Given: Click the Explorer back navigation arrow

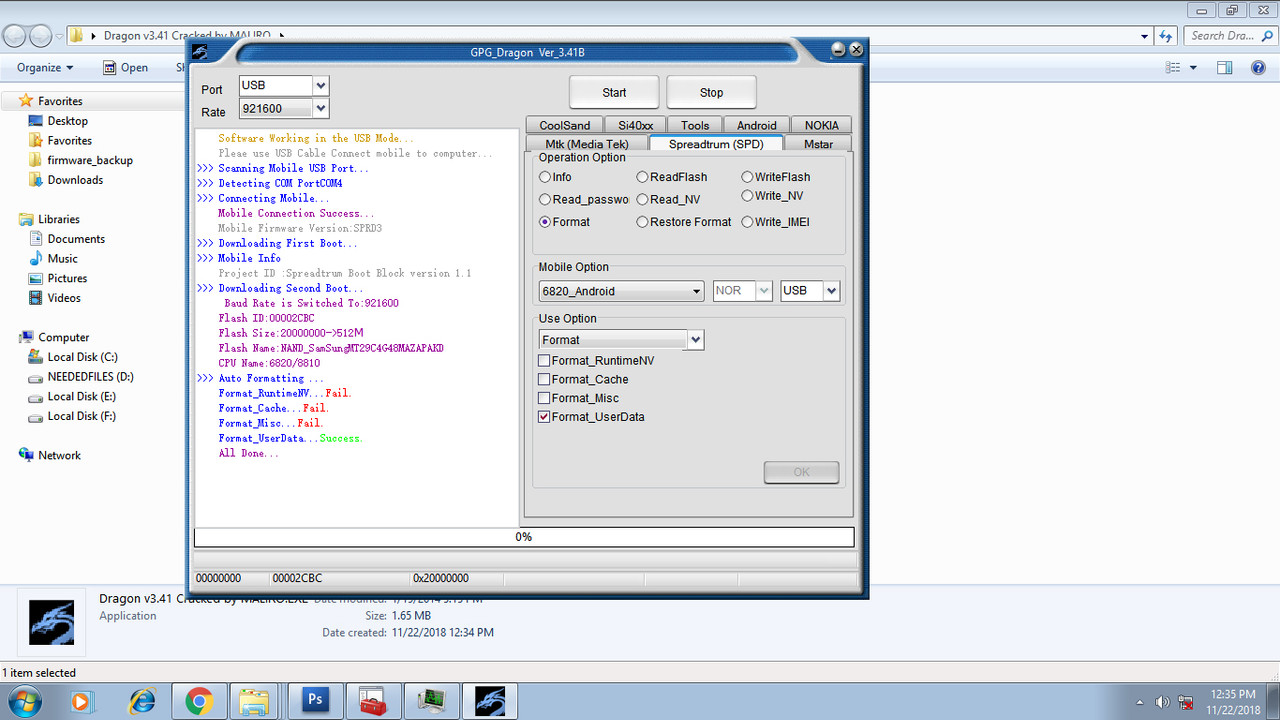Looking at the screenshot, I should tap(15, 36).
